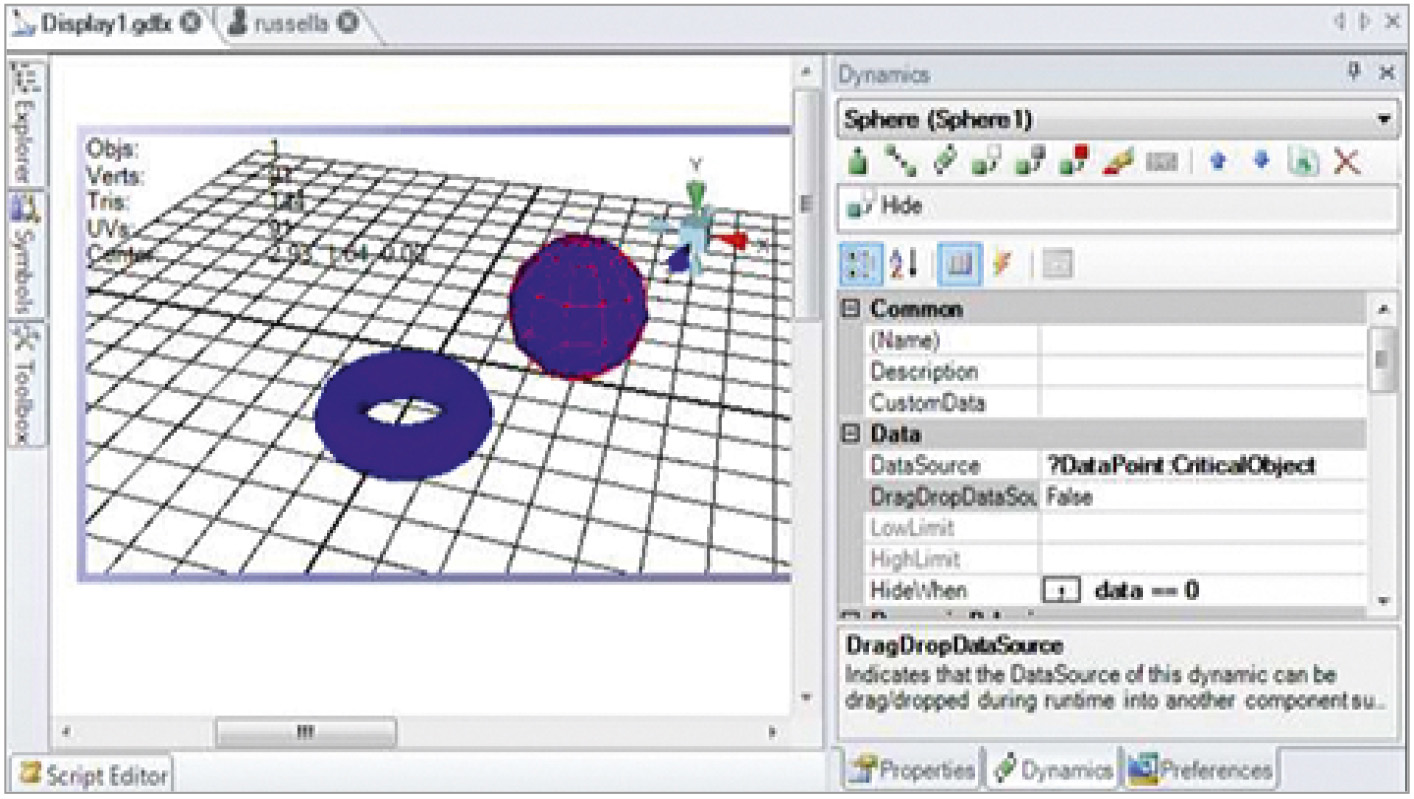The width and height of the screenshot is (1414, 799).
Task: Click the green weight-shaped dynamic icon
Action: tap(858, 162)
